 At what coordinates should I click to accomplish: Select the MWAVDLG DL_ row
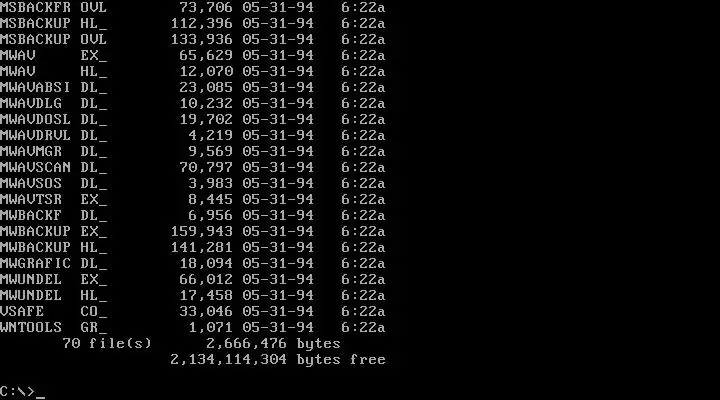[192, 103]
